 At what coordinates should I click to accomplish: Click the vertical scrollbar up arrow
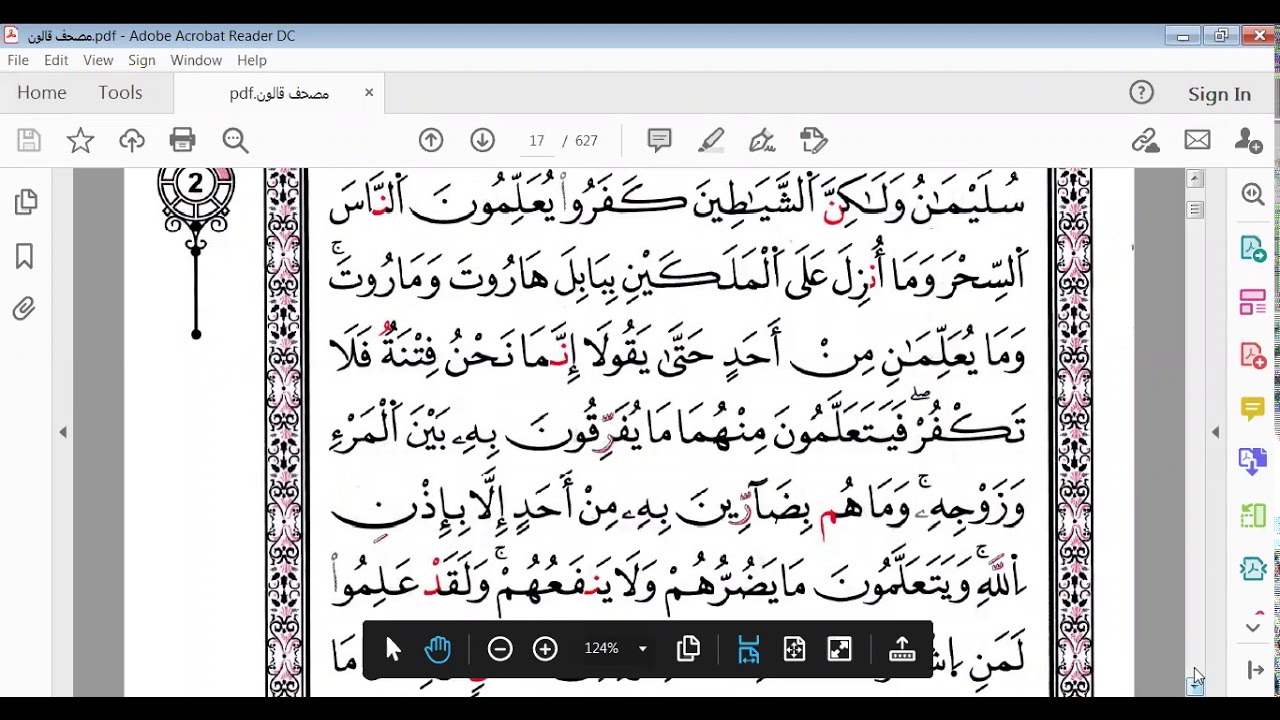click(1195, 179)
